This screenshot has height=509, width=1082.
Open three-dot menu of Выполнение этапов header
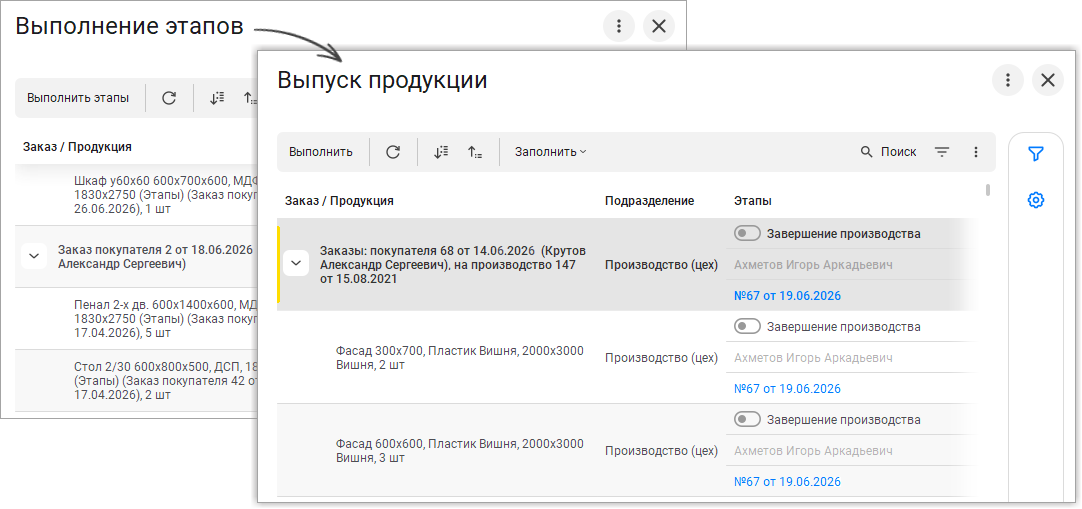click(619, 26)
